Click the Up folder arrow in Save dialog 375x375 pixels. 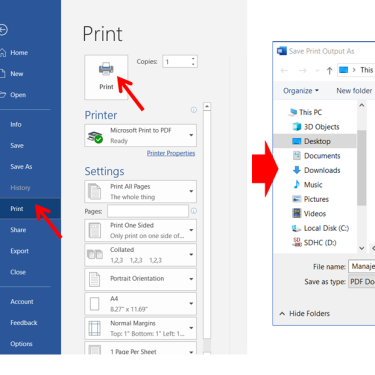coord(329,70)
